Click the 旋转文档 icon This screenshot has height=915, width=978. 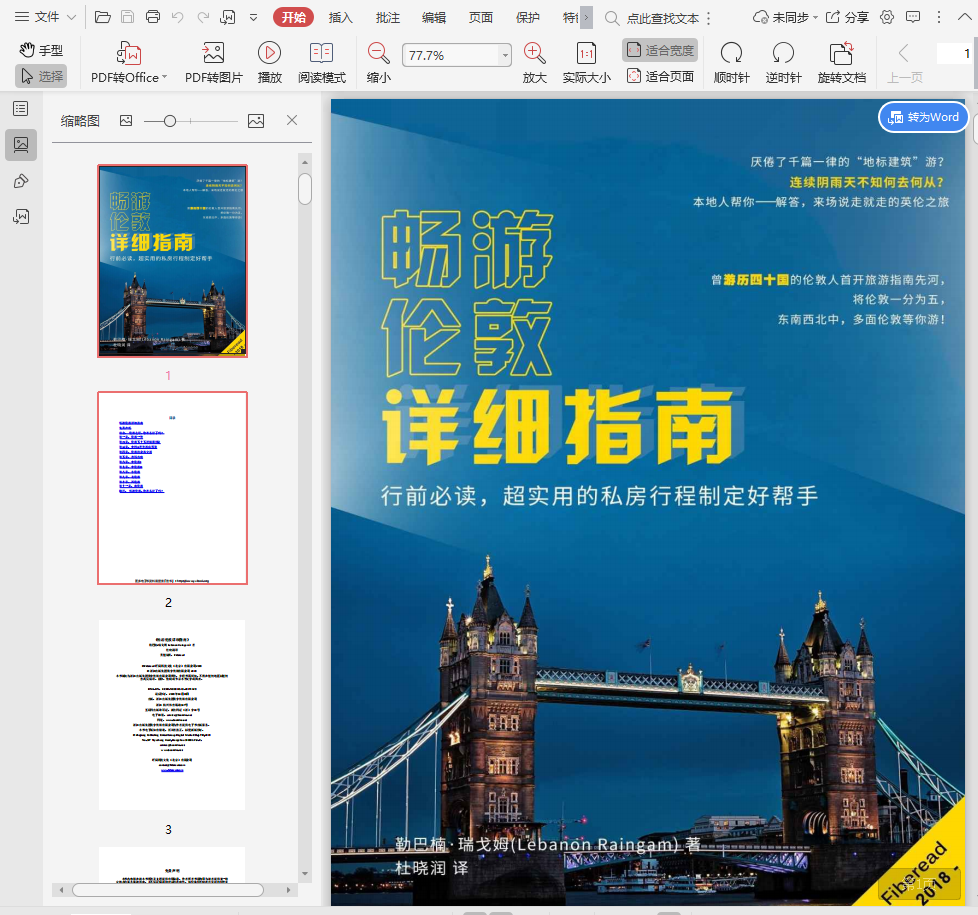pos(841,54)
